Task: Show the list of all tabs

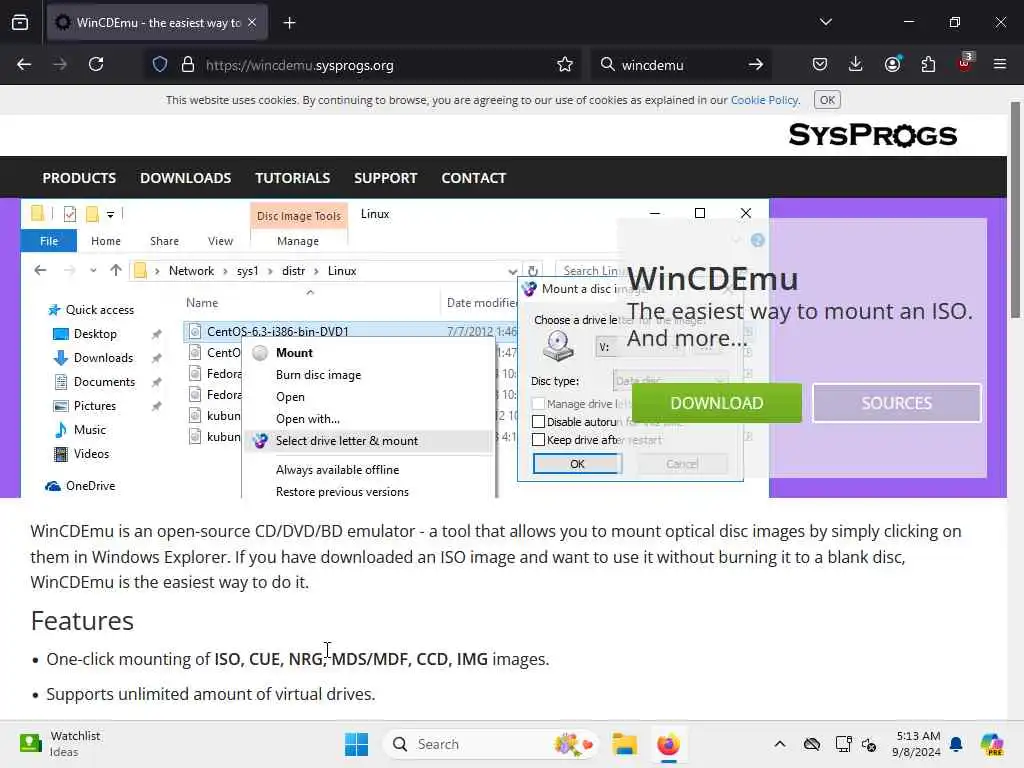Action: (x=825, y=22)
